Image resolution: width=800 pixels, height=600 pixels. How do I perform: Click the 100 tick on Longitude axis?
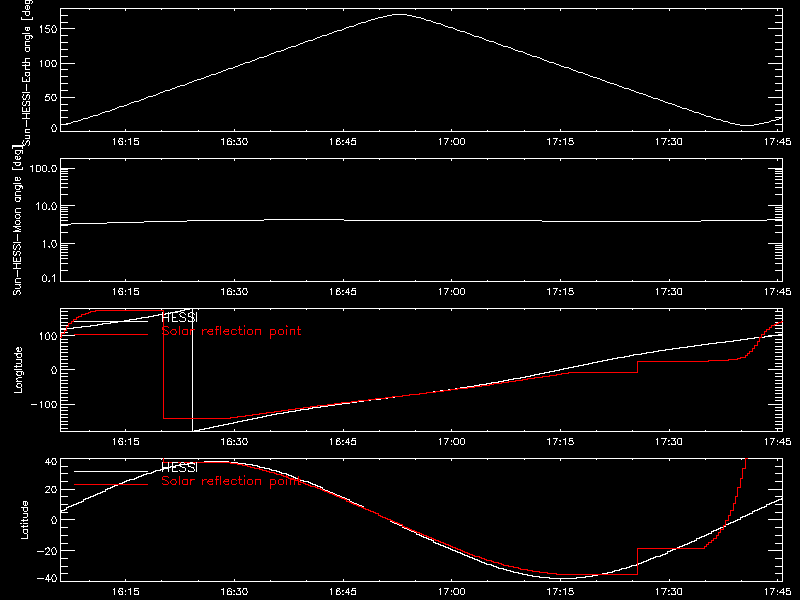pos(47,336)
